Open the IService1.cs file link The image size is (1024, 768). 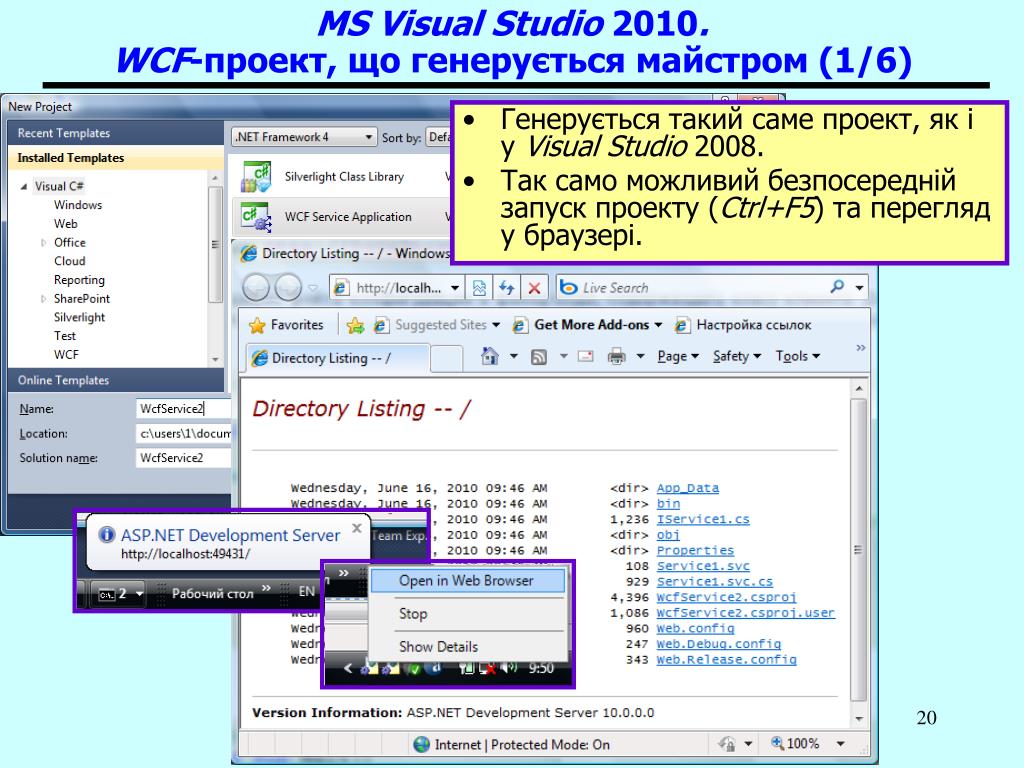(x=703, y=519)
